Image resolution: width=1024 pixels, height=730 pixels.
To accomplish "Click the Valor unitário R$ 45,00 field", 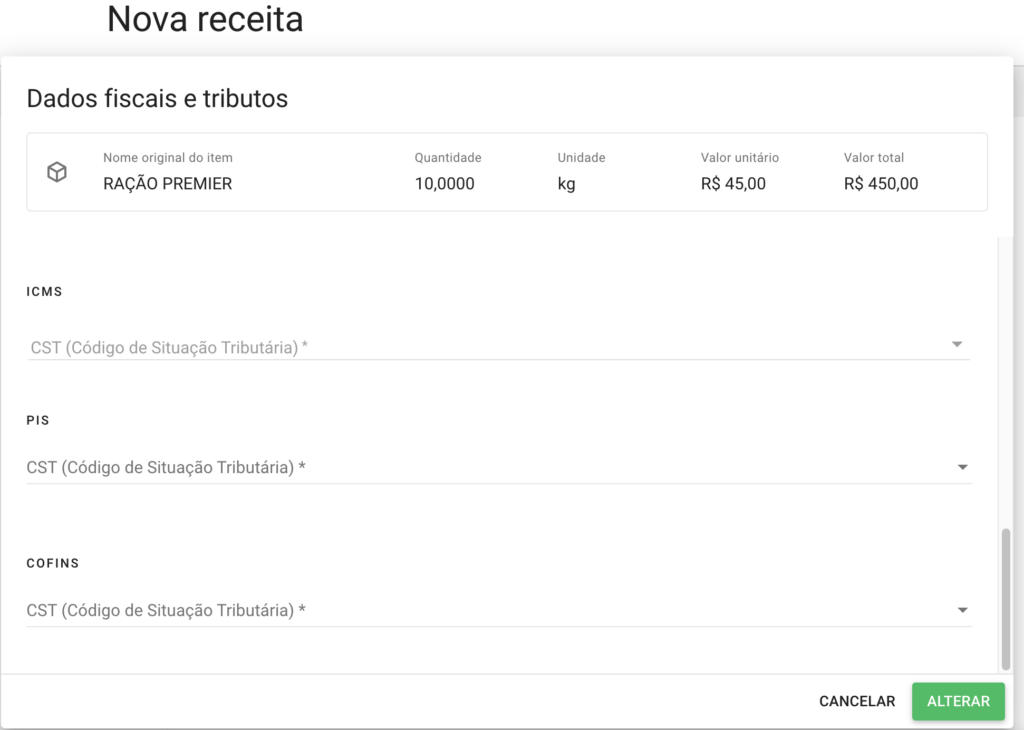I will (733, 183).
